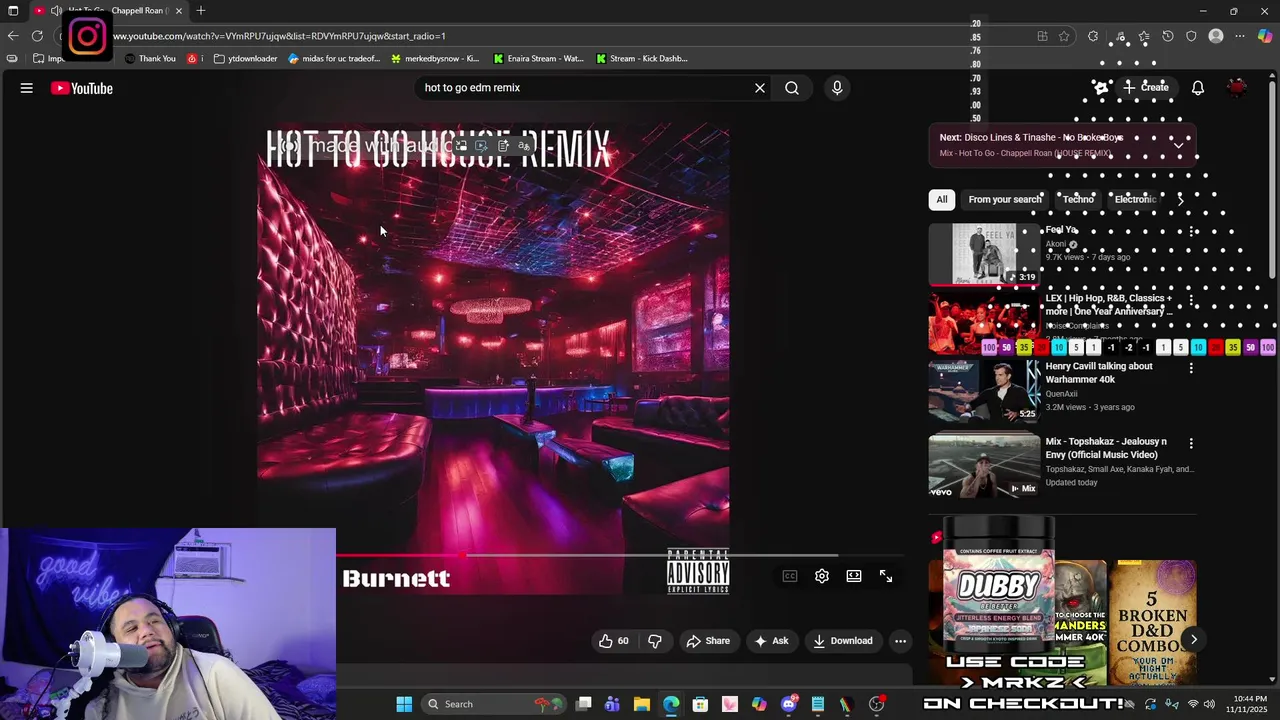This screenshot has width=1280, height=720.
Task: Click the Create button
Action: [1145, 87]
